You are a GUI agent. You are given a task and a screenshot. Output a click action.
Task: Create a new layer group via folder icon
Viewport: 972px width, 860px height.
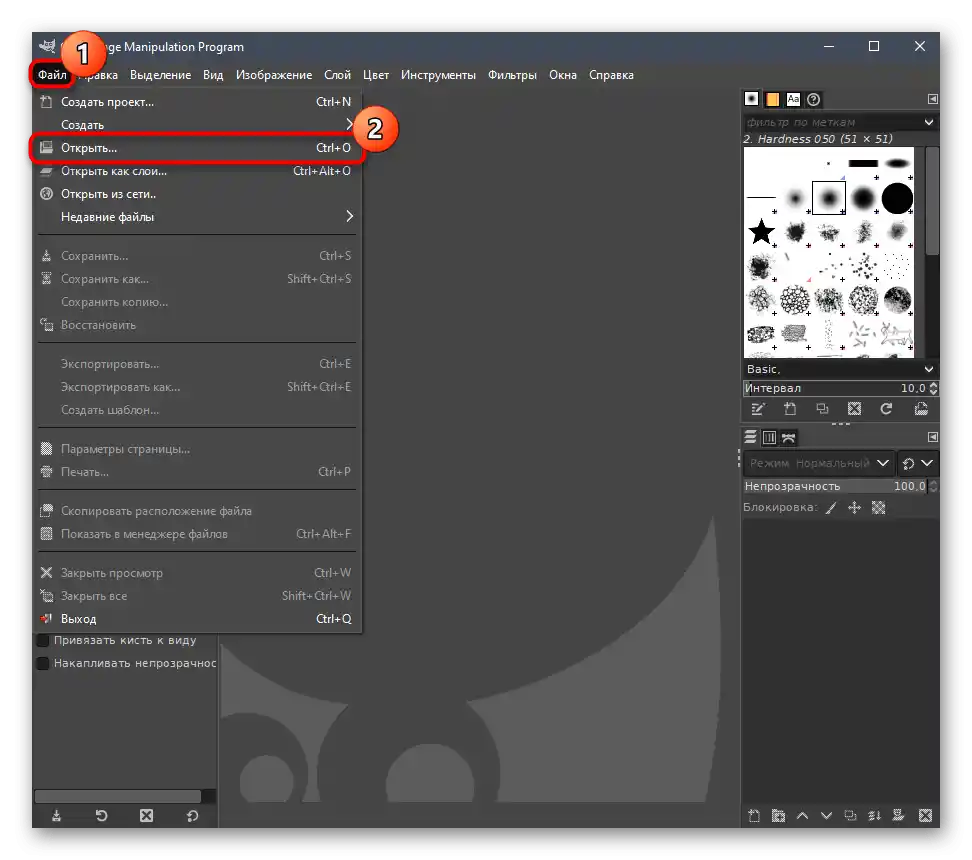[778, 816]
